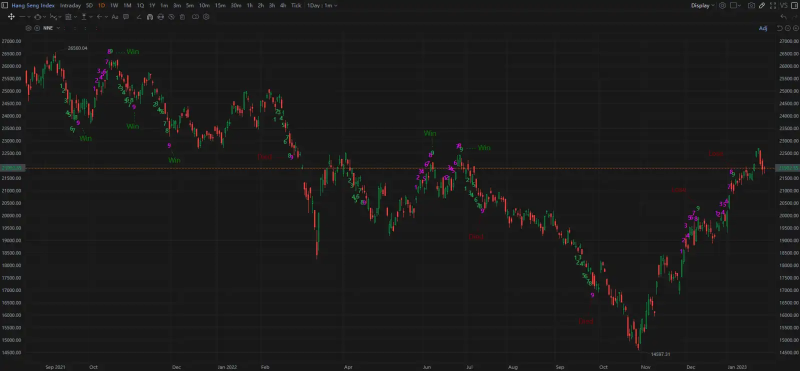The image size is (800, 371).
Task: Toggle the left sidebar panel icon
Action: (4, 5)
